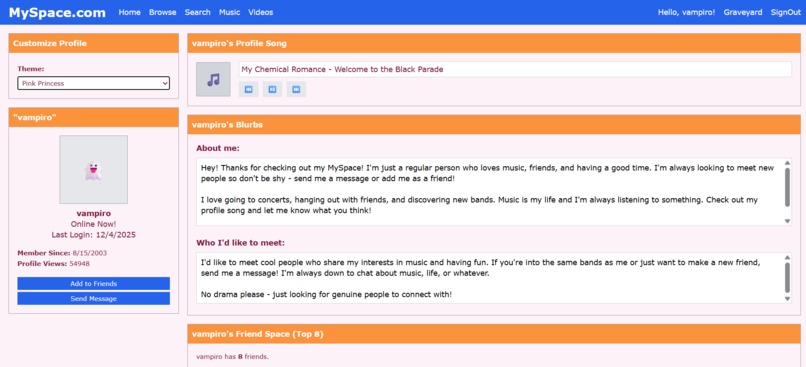
Task: Click the Profile Views 54948 line
Action: click(x=53, y=264)
